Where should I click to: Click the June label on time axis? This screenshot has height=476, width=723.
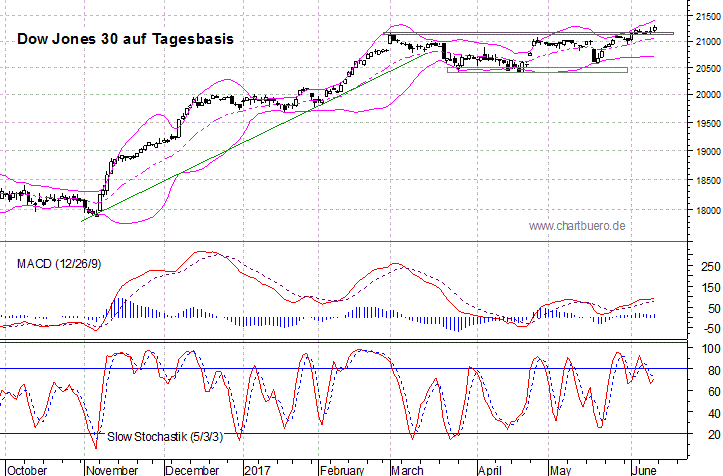[x=644, y=470]
